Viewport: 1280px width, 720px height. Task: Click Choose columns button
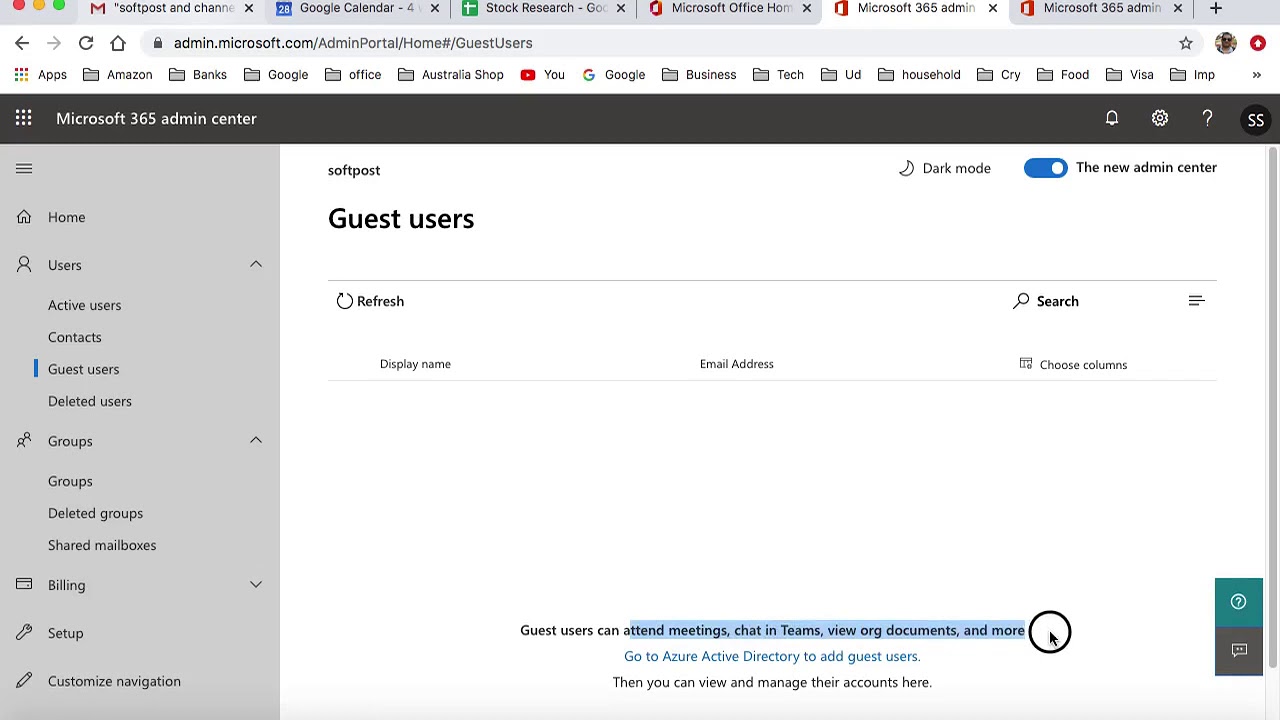tap(1073, 365)
